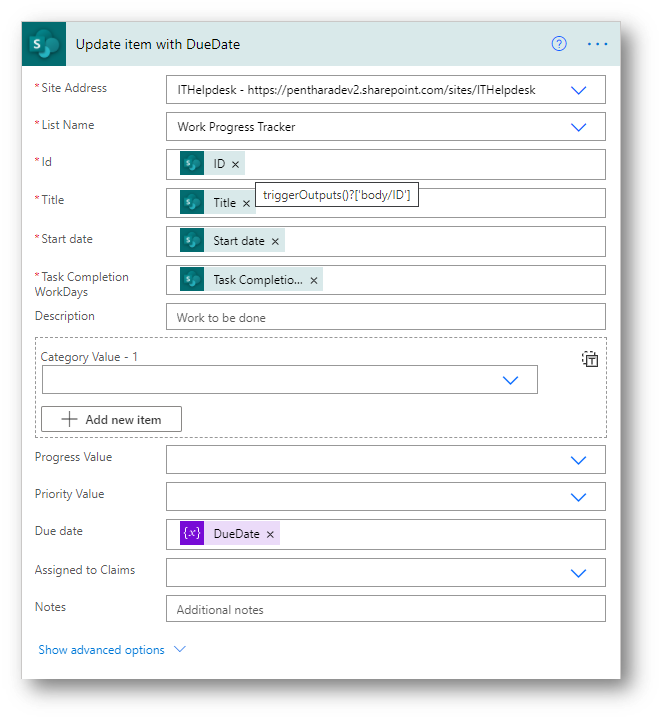Image resolution: width=663 pixels, height=721 pixels.
Task: Click the Assigned to Claims label
Action: tap(85, 570)
